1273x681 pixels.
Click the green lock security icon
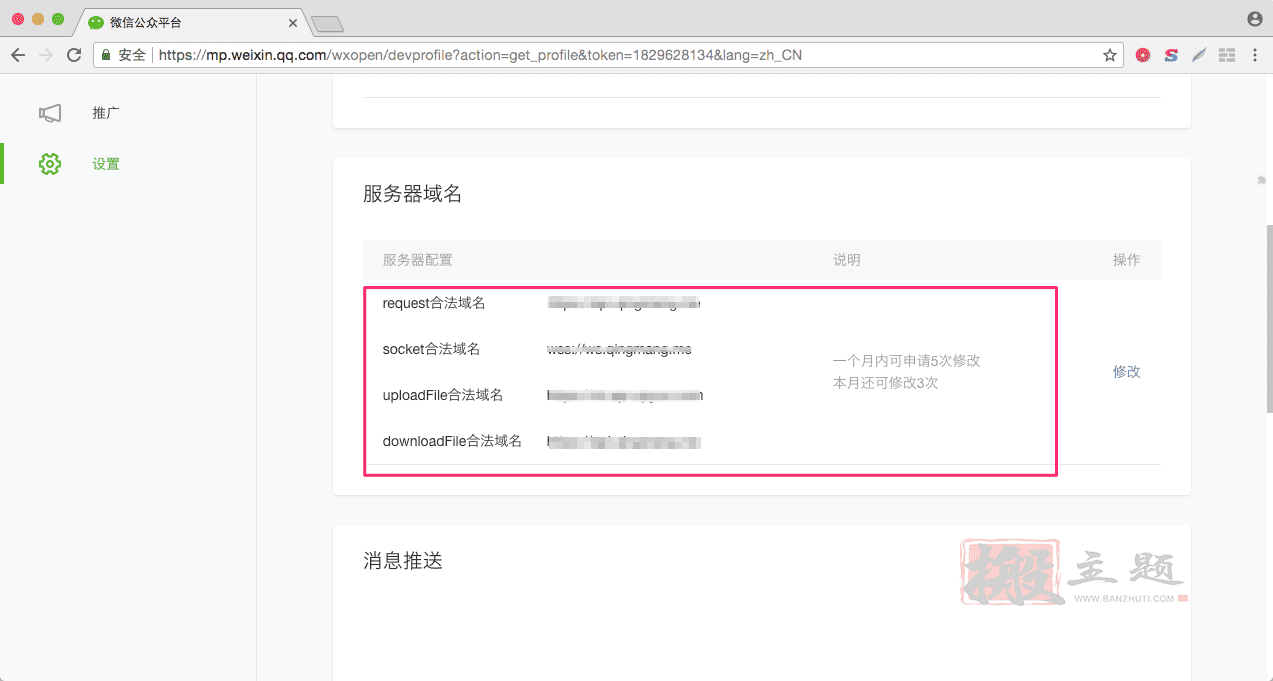tap(106, 55)
